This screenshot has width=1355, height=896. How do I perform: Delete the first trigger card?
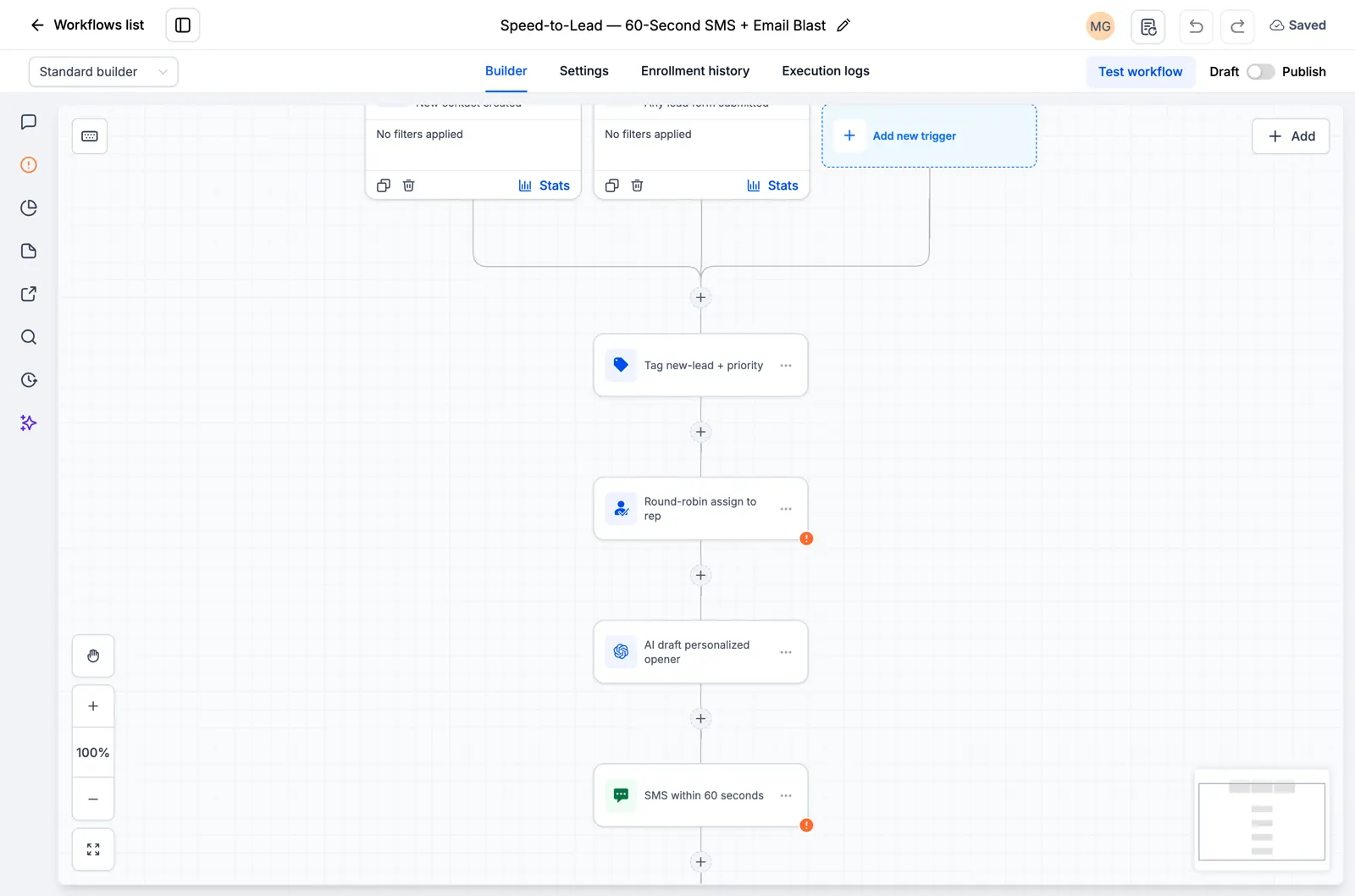click(409, 185)
